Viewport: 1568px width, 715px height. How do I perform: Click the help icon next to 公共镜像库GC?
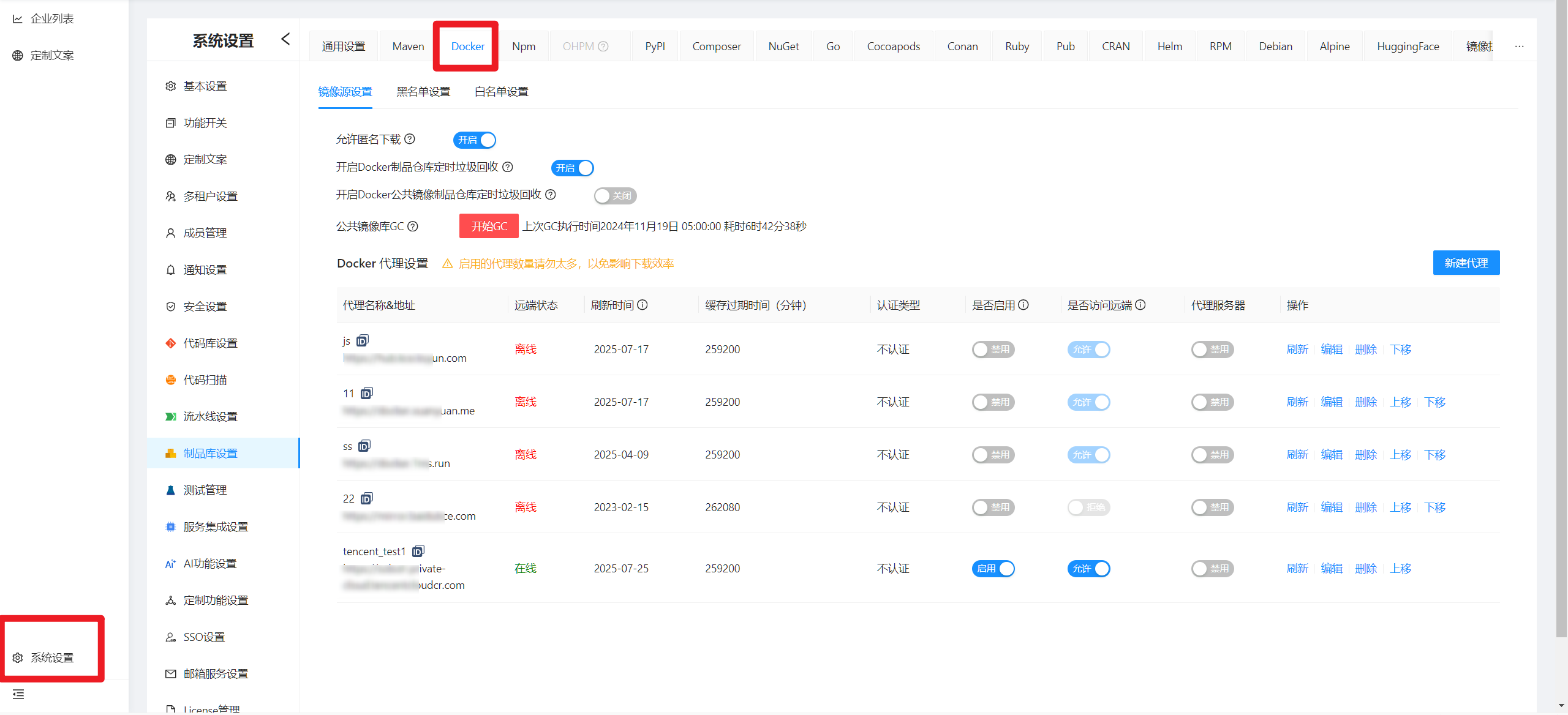click(413, 226)
